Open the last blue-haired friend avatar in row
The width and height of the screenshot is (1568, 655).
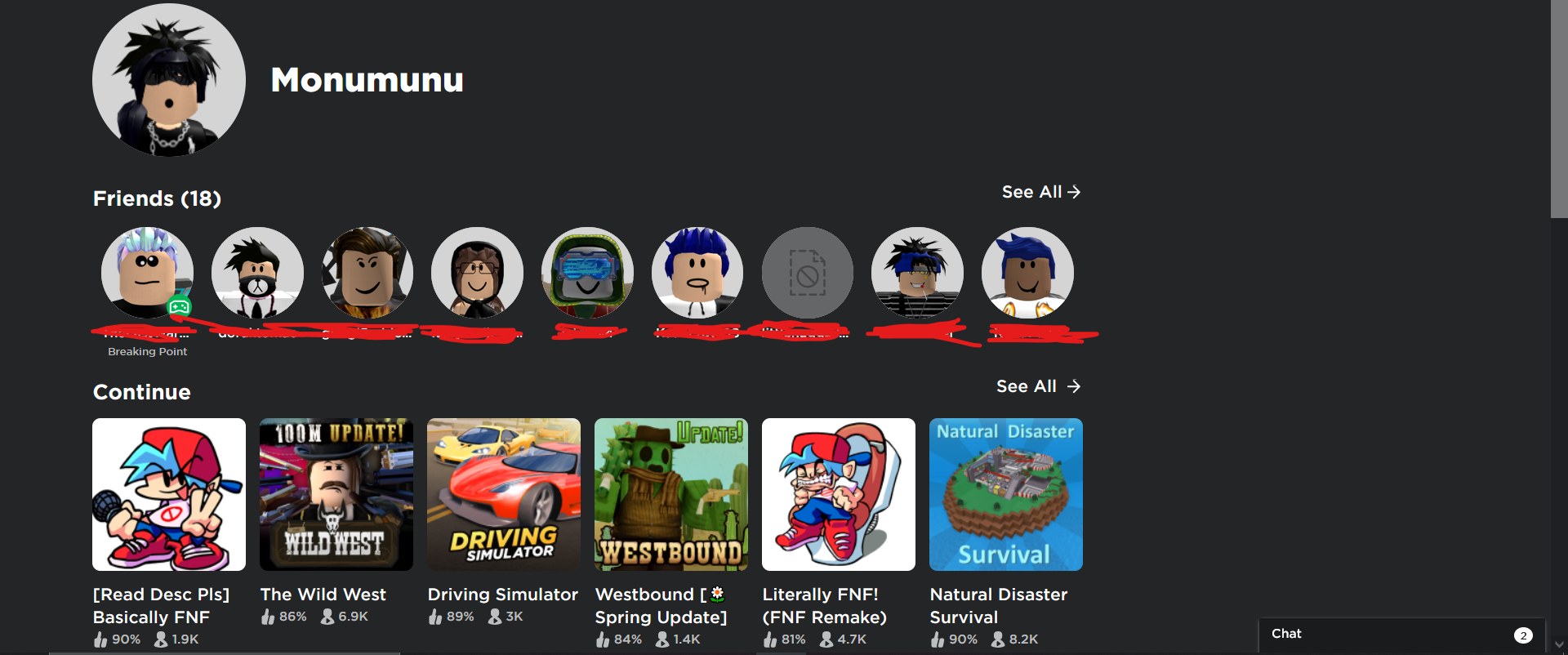(1027, 272)
